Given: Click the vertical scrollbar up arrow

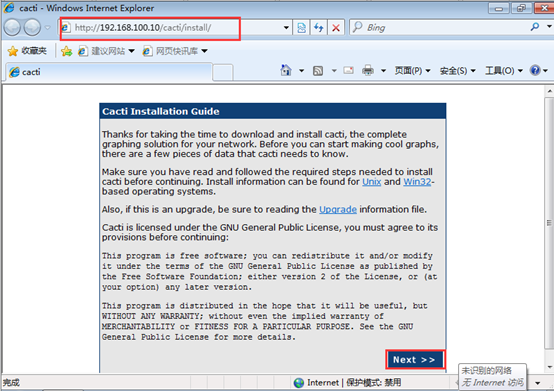Looking at the screenshot, I should point(549,91).
